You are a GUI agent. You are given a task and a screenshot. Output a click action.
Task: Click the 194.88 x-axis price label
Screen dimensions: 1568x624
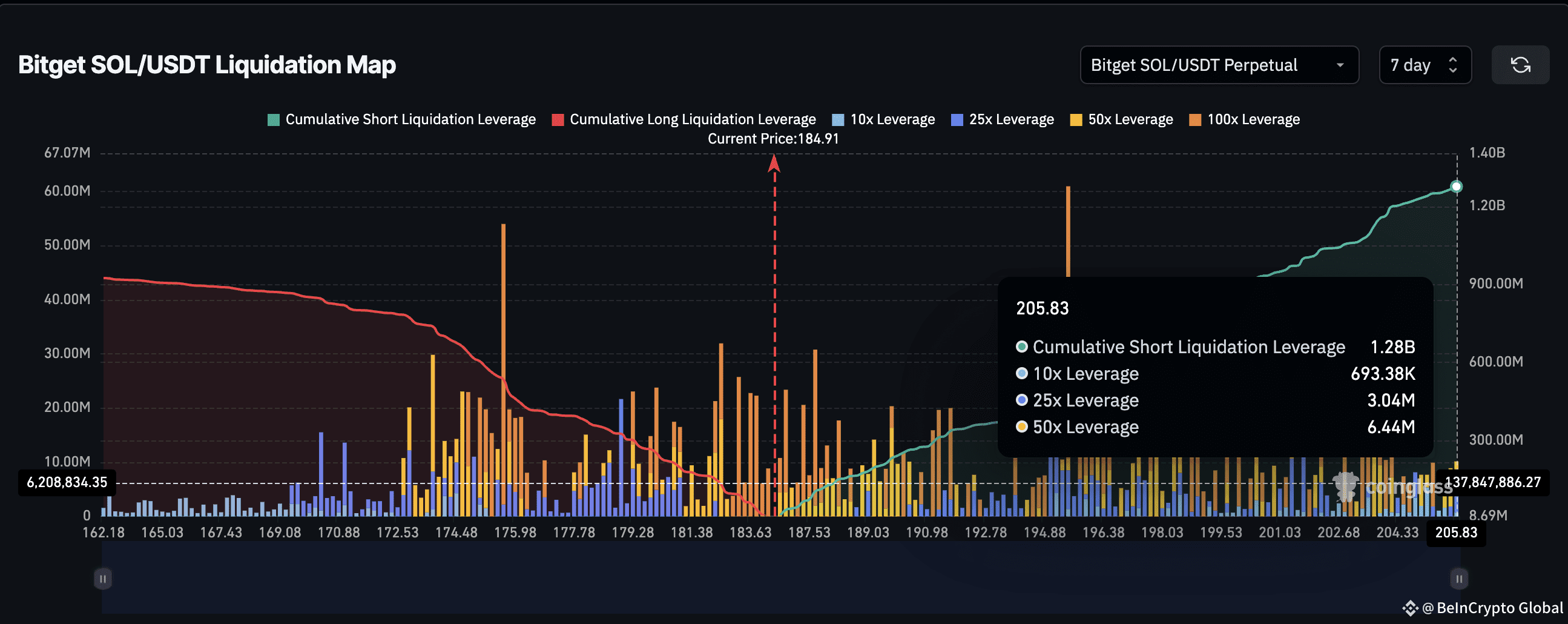coord(1044,533)
